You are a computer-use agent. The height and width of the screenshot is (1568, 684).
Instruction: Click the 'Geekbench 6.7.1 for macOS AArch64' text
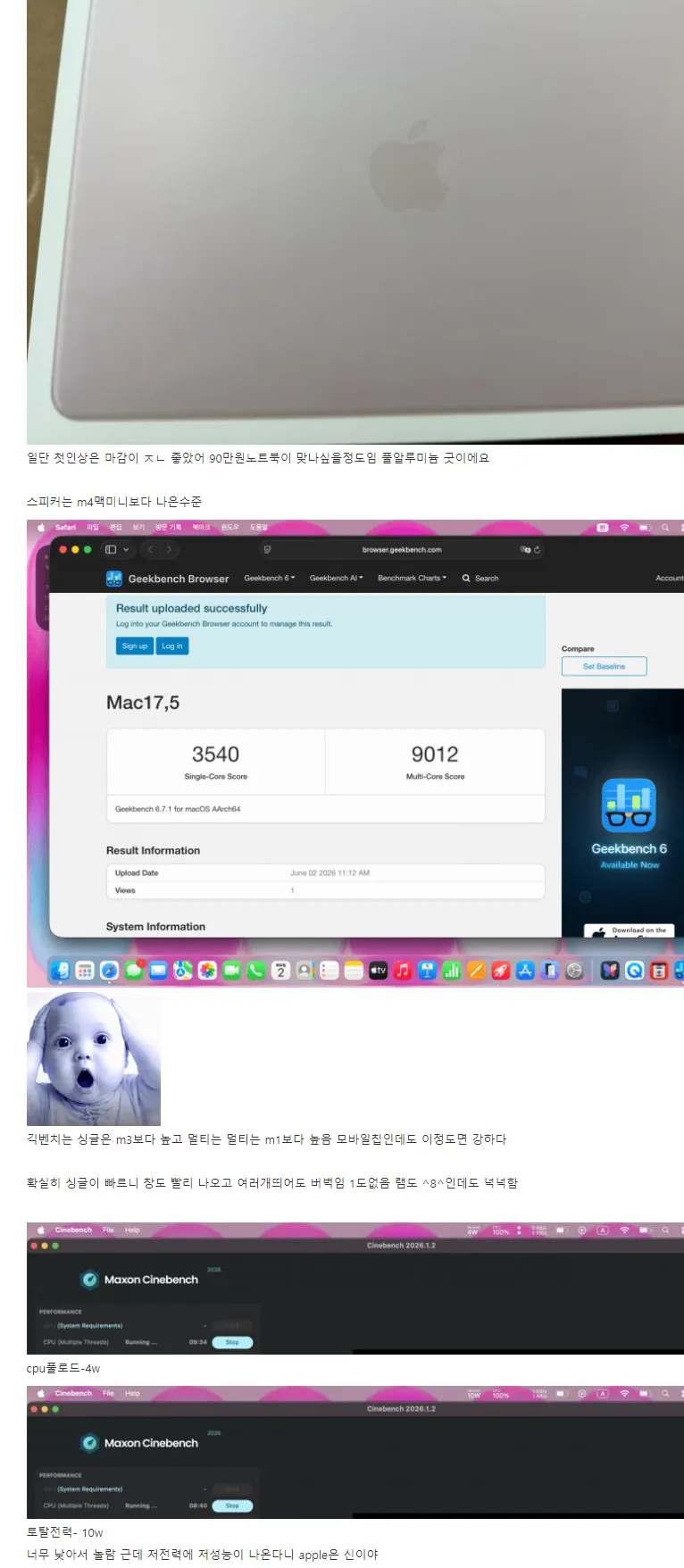(x=178, y=809)
